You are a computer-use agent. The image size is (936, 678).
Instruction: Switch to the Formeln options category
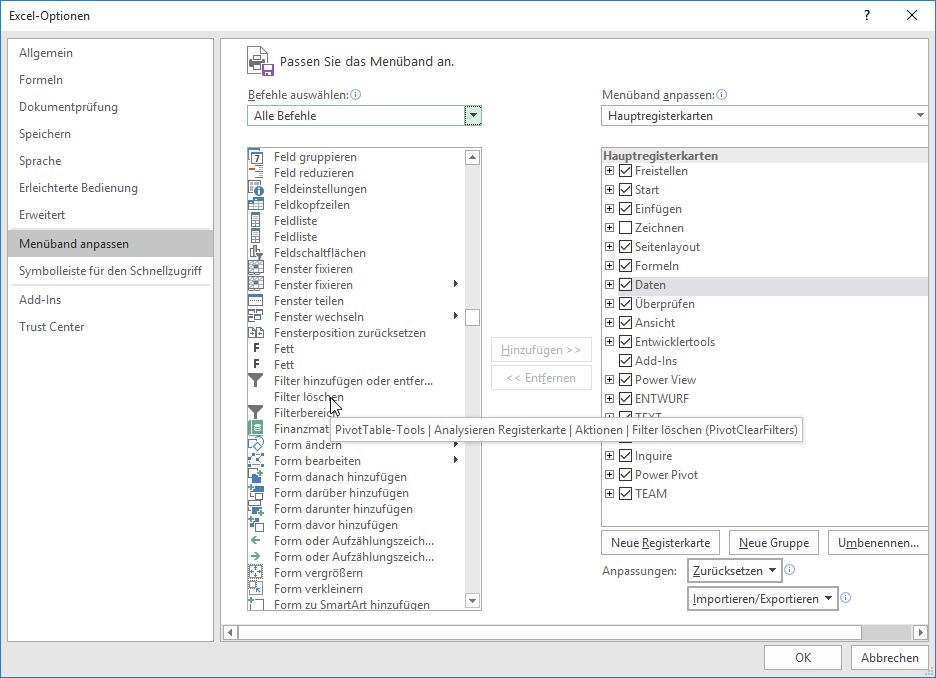click(41, 80)
